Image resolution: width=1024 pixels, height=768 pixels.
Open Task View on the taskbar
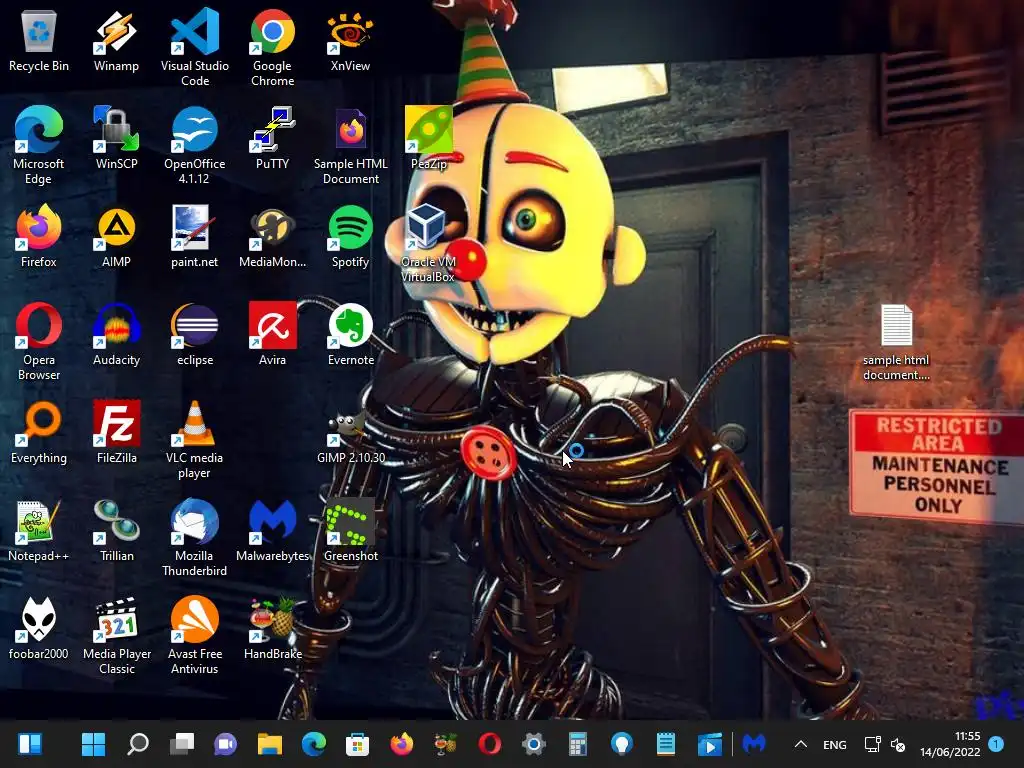click(x=182, y=744)
